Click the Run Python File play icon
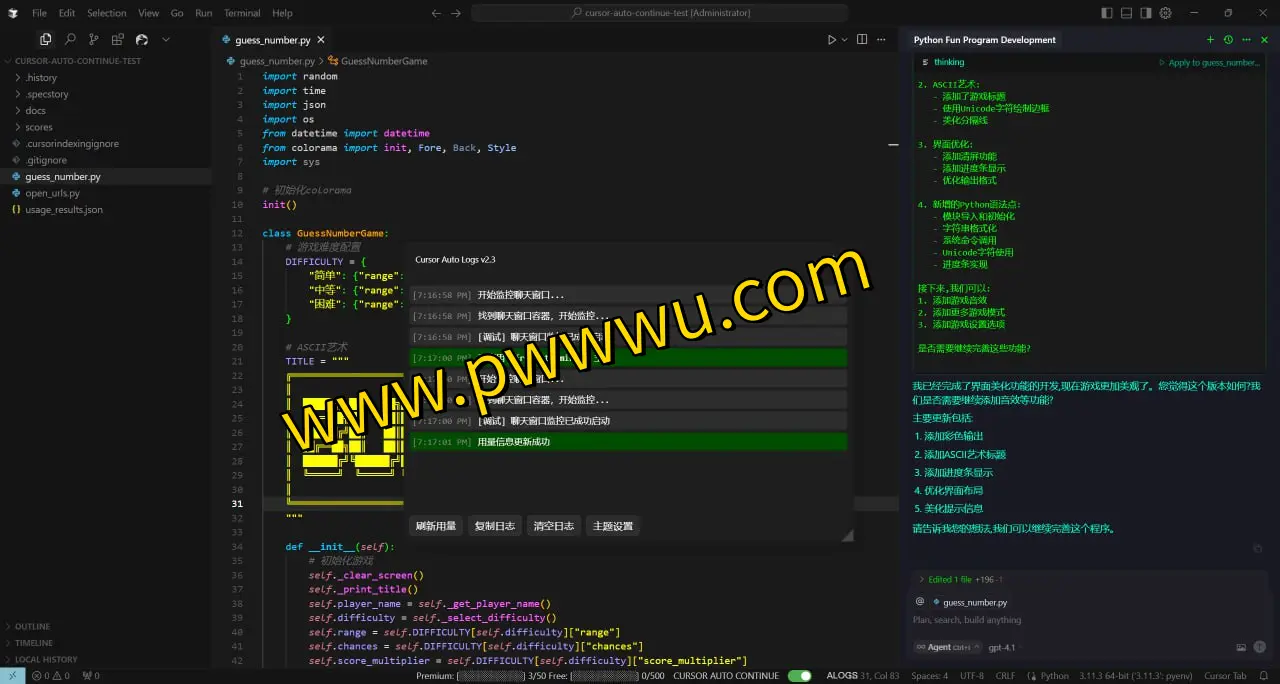Screen dimensions: 1280x684 (831, 40)
